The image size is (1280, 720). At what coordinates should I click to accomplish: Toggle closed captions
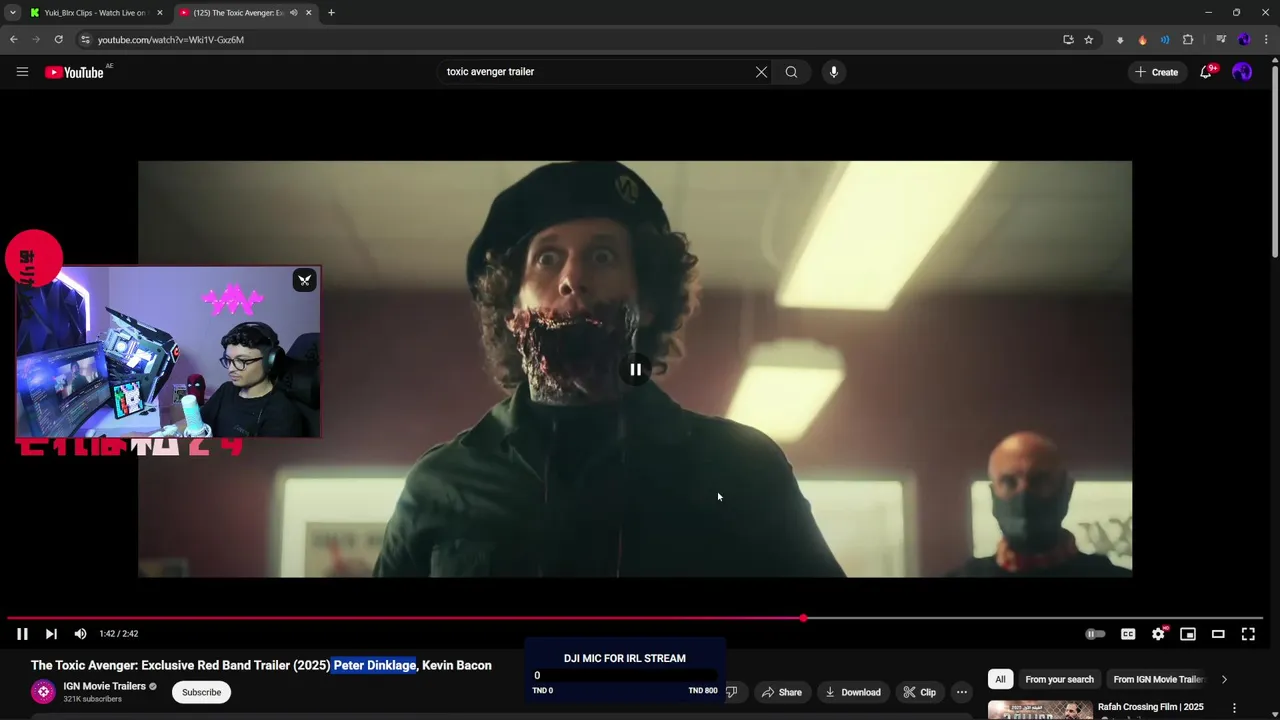[1128, 634]
